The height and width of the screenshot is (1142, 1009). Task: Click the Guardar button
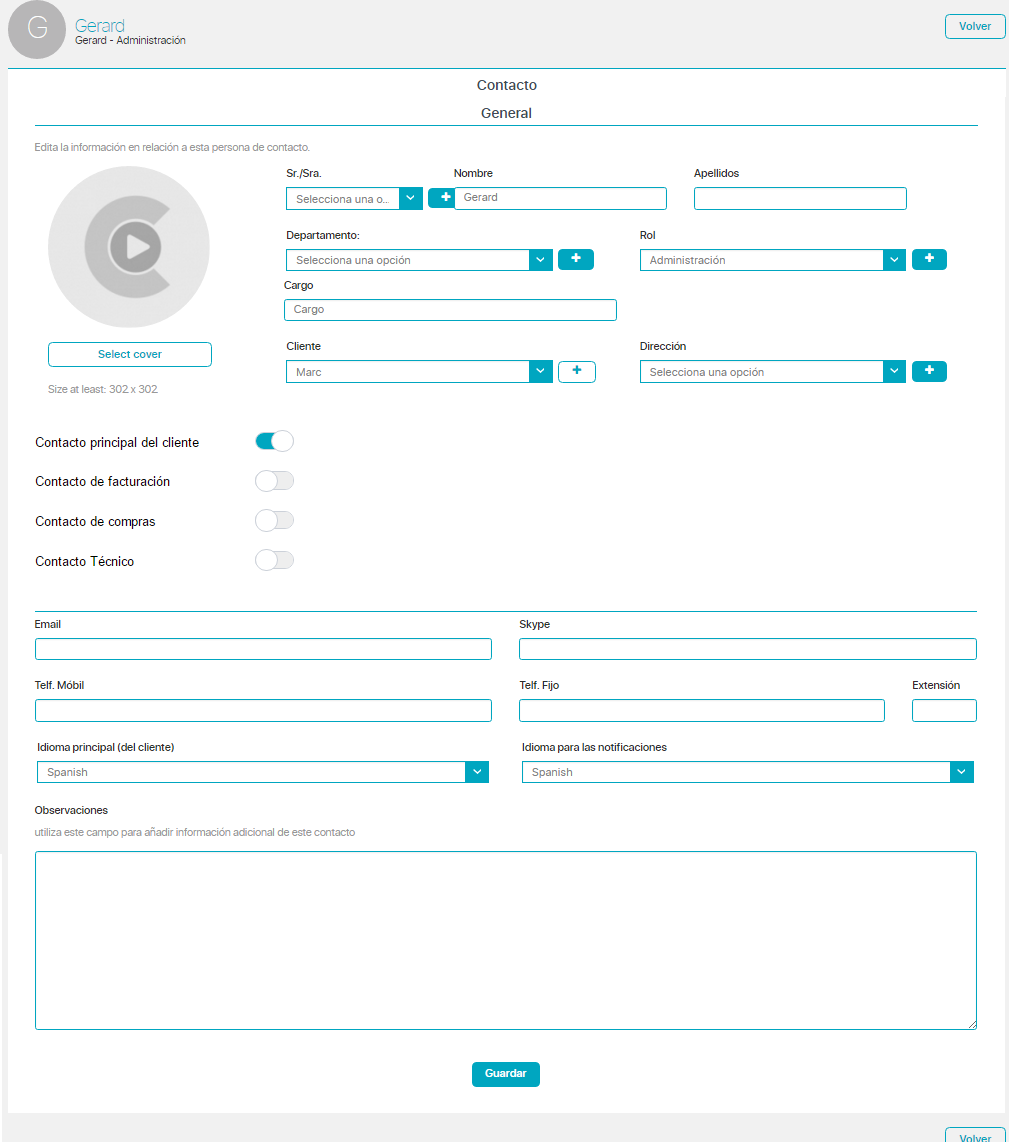506,1074
